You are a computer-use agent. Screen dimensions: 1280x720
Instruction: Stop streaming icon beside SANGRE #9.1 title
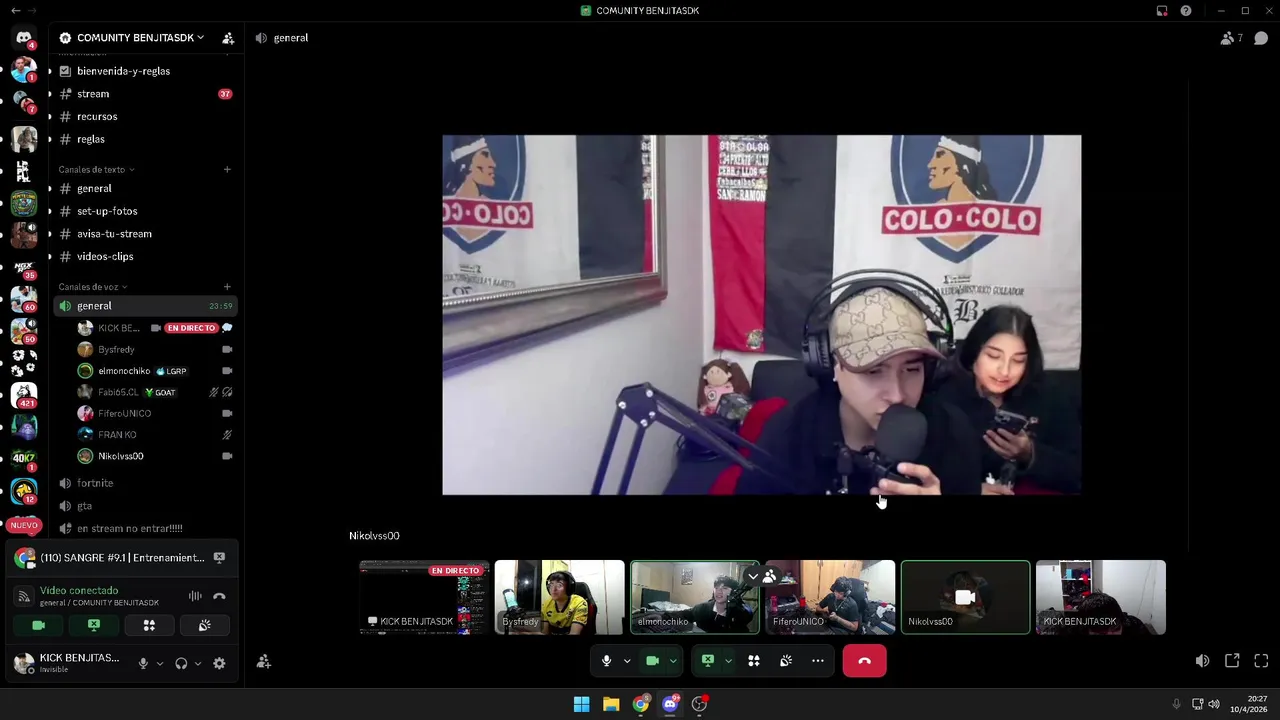point(219,558)
